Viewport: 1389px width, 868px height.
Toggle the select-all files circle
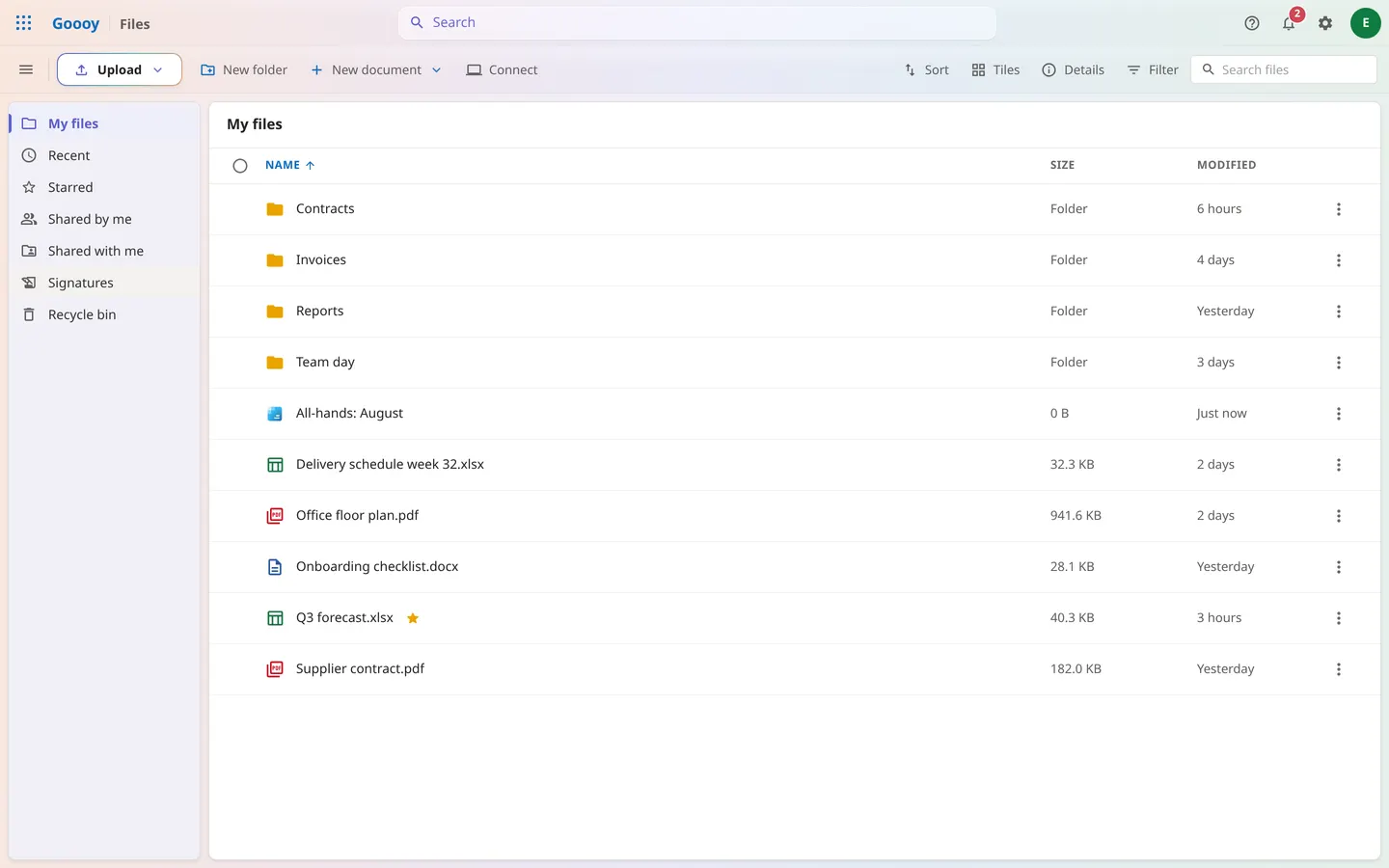point(240,166)
